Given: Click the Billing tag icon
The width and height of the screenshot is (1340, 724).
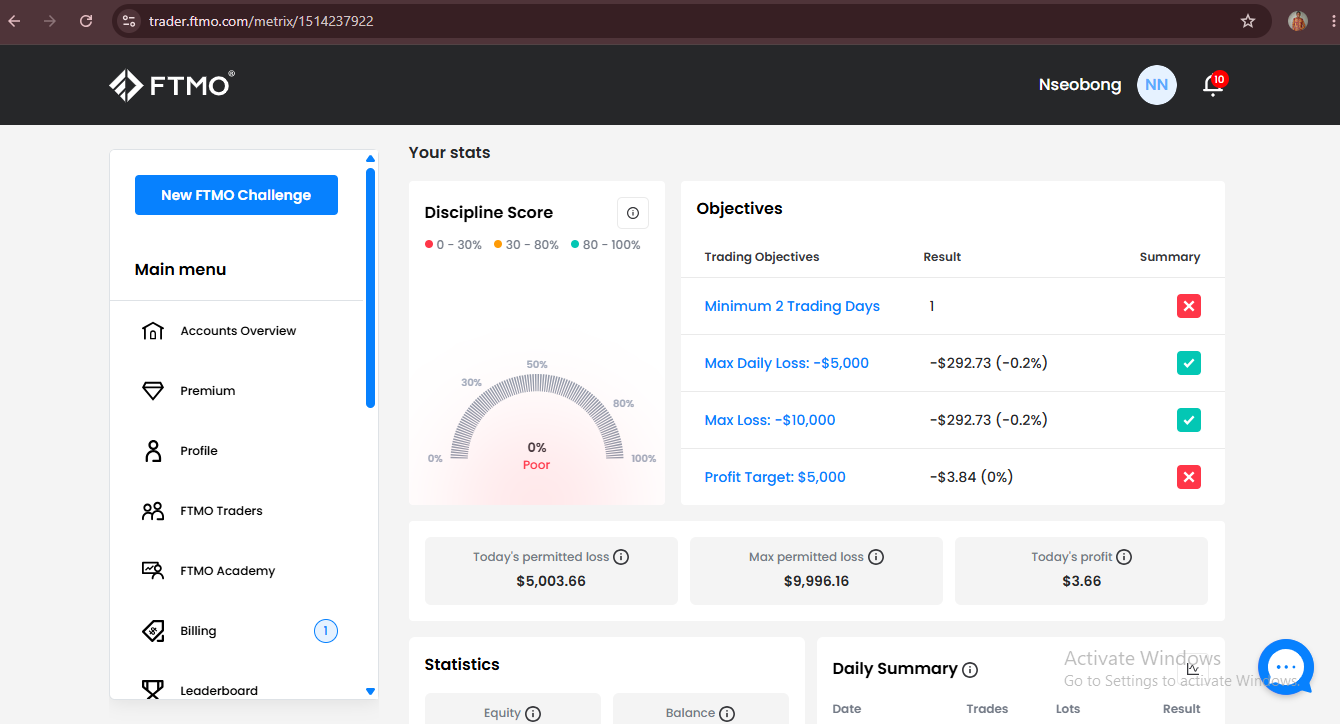Looking at the screenshot, I should click(153, 631).
